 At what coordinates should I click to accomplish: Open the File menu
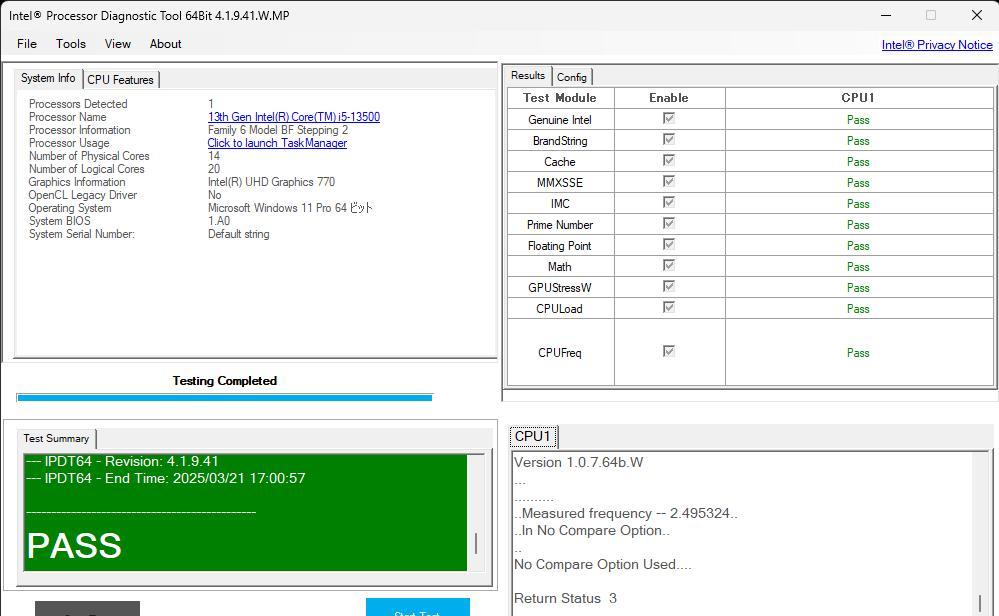[27, 44]
